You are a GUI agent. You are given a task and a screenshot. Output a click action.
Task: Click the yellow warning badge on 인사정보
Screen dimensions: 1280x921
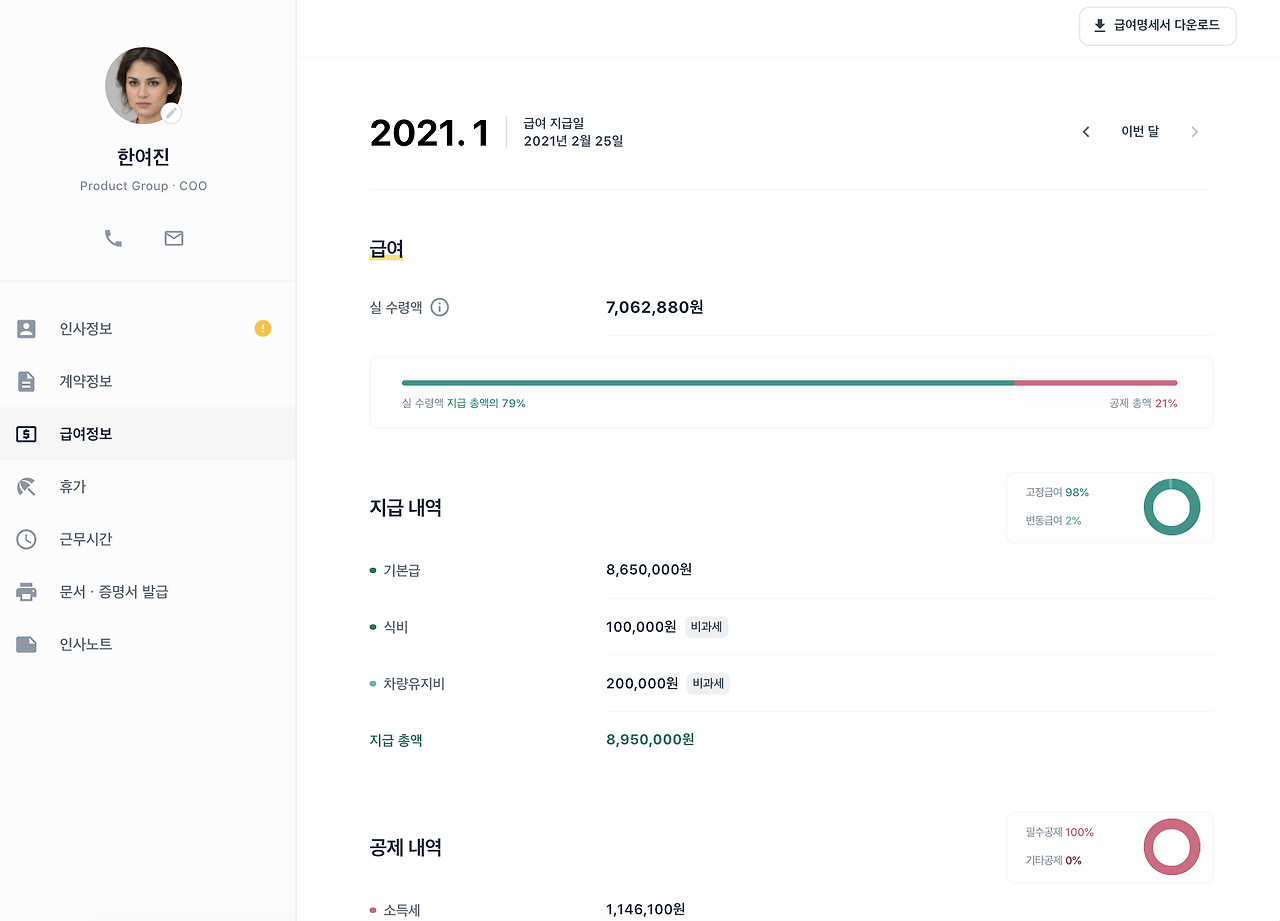[263, 328]
